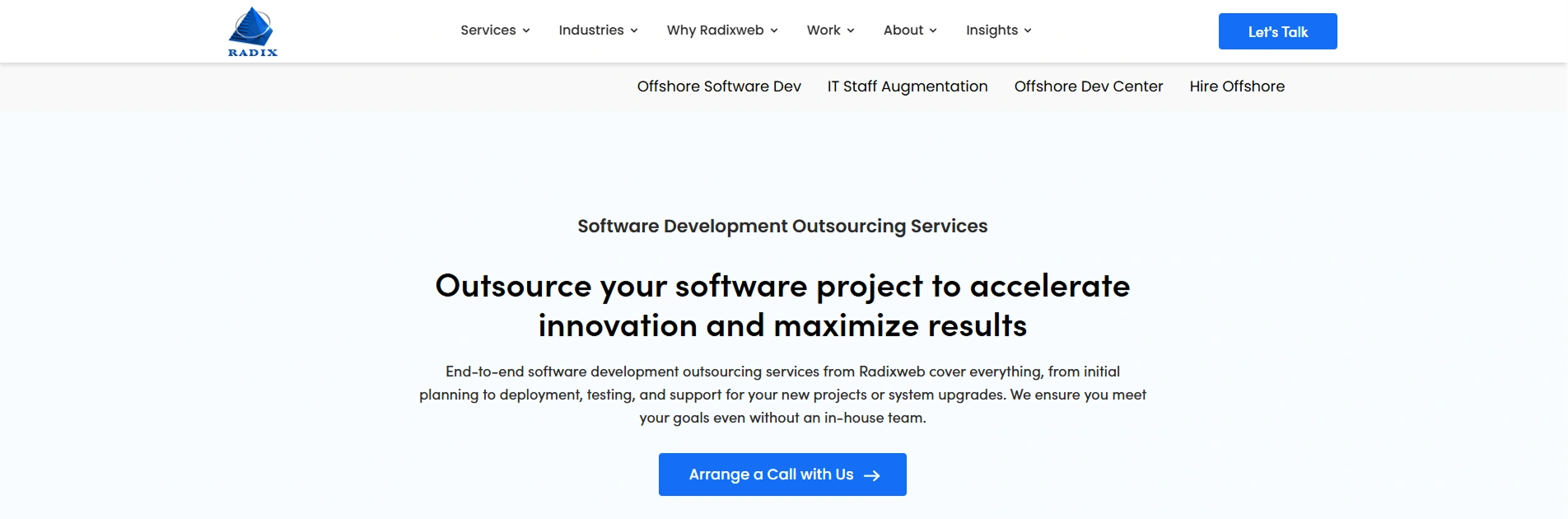Image resolution: width=1568 pixels, height=519 pixels.
Task: Open the Work menu
Action: [824, 30]
